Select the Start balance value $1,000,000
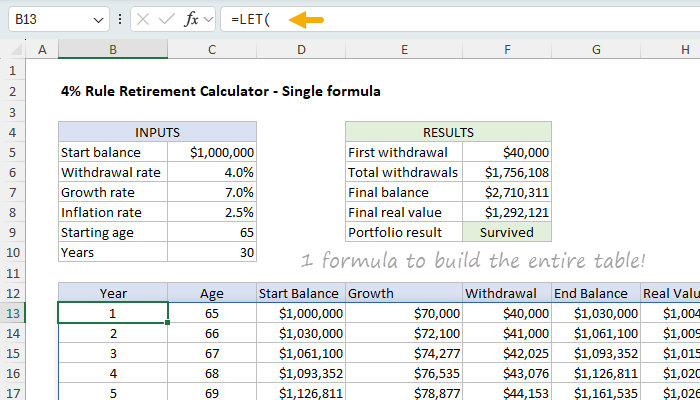Screen dimensions: 700x400 212,152
